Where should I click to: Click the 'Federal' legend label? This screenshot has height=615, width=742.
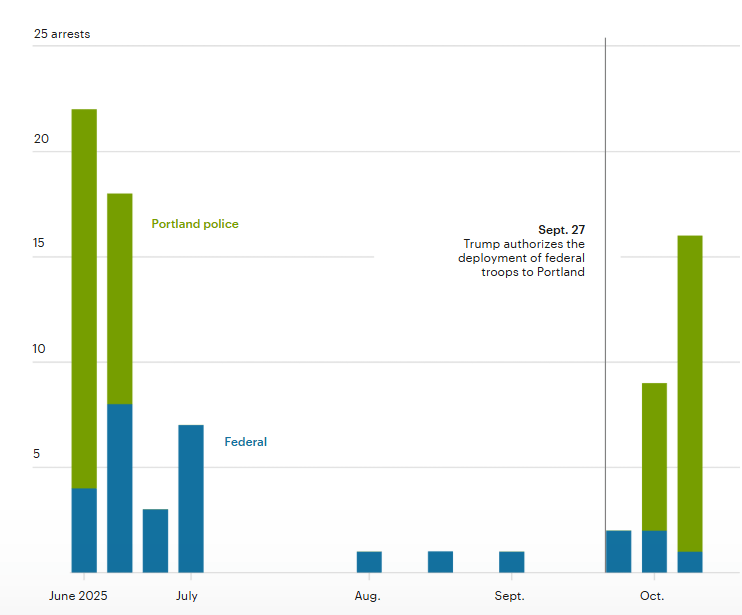pos(245,442)
